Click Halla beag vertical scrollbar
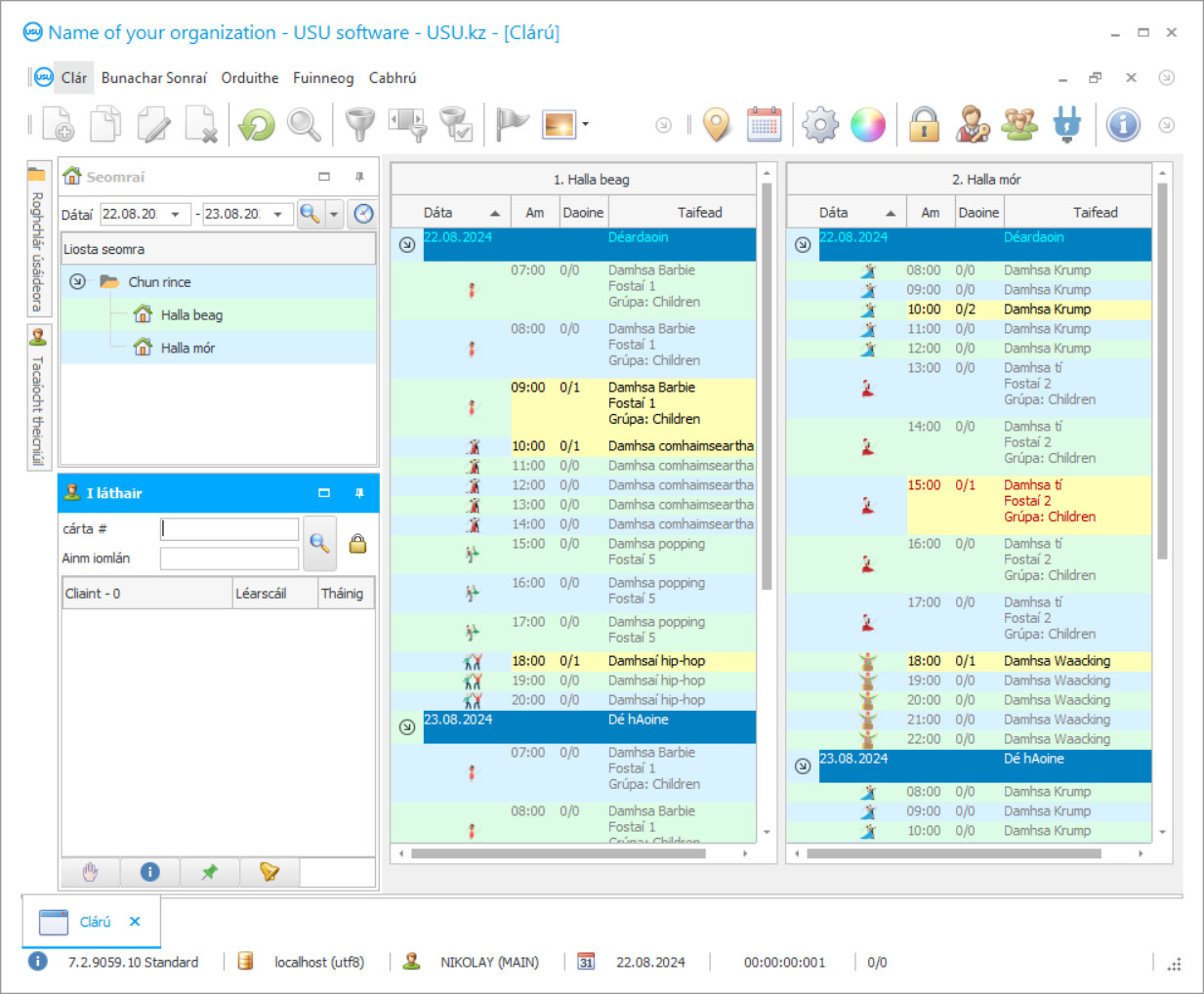Viewport: 1204px width, 994px height. point(767,387)
